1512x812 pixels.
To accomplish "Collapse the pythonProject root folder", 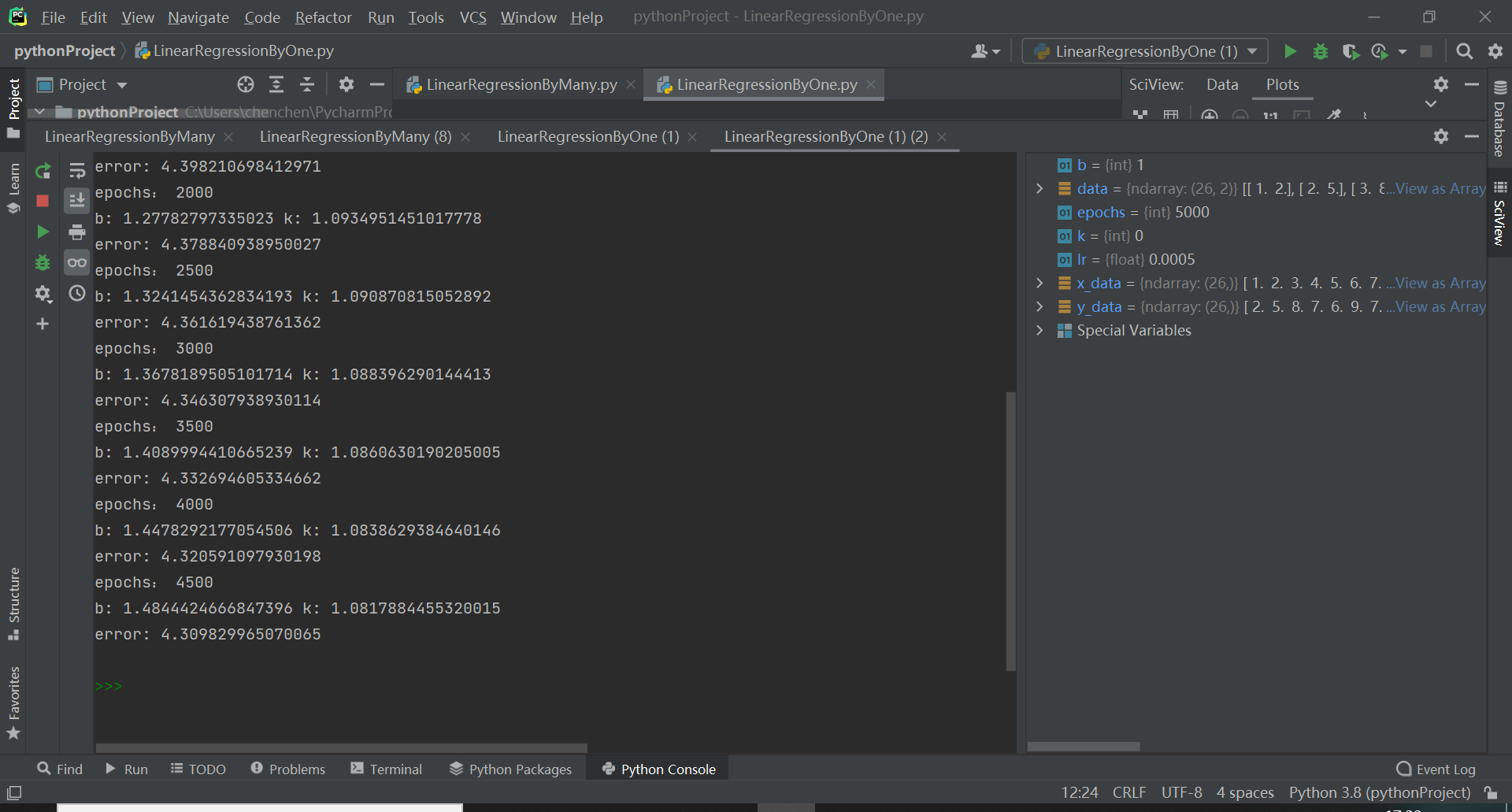I will (39, 112).
